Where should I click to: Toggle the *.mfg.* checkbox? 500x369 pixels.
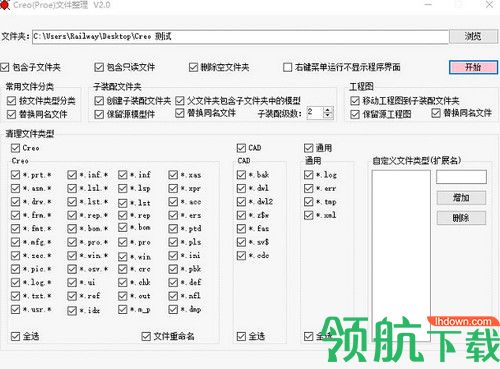[x=15, y=242]
